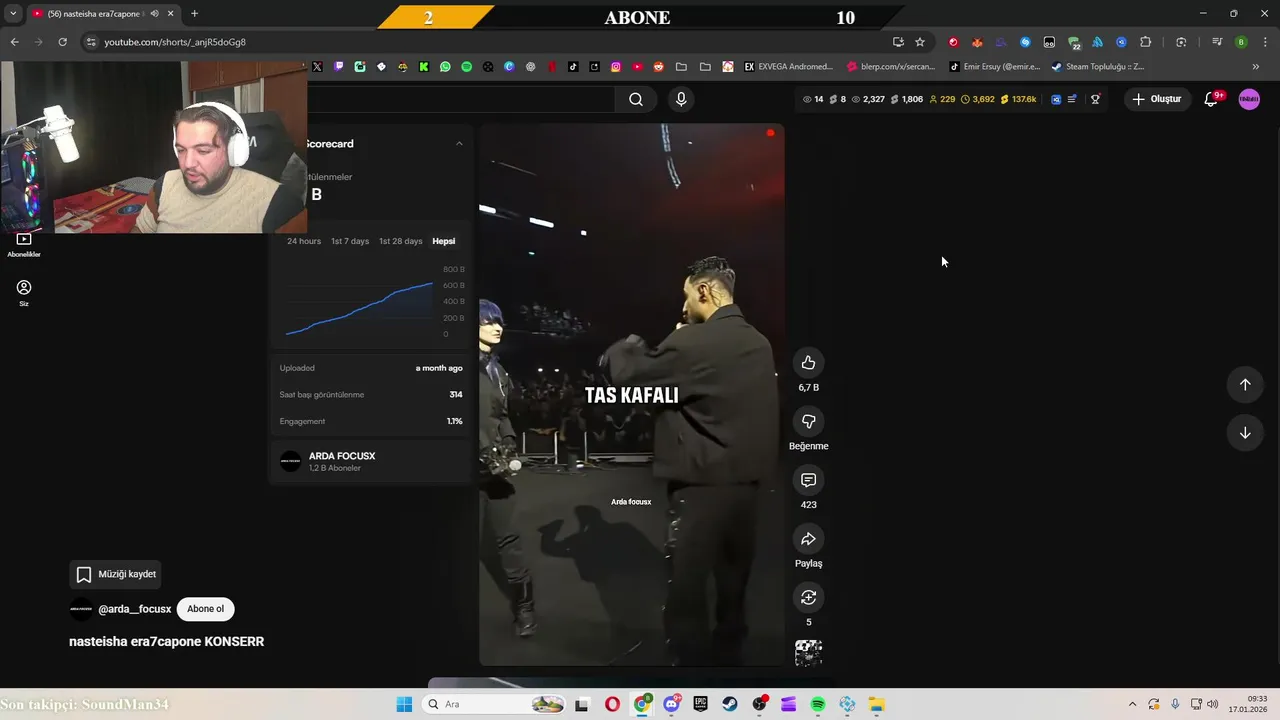
Task: Dislike the short (Beğenme)
Action: click(808, 421)
